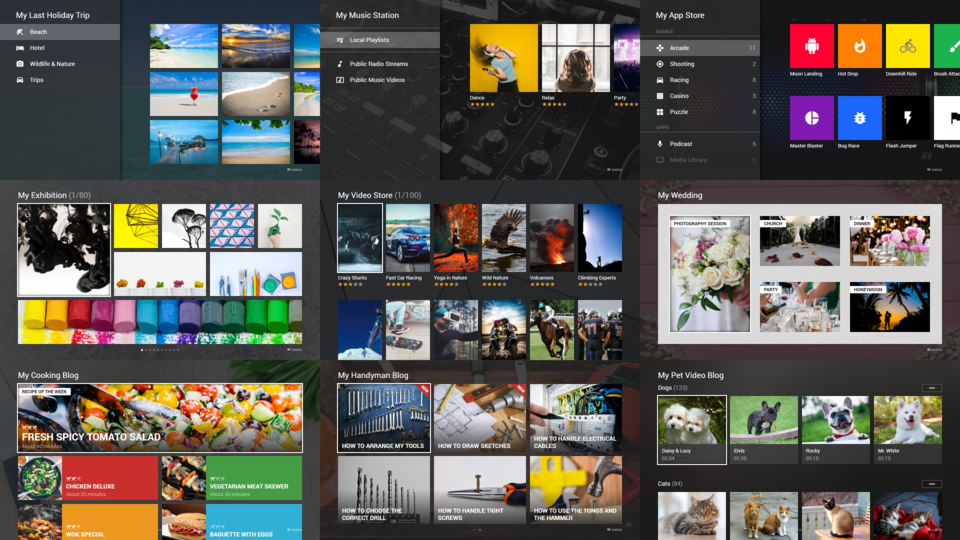Open Public Radio Streams in Music Station
The width and height of the screenshot is (960, 540).
click(x=378, y=64)
